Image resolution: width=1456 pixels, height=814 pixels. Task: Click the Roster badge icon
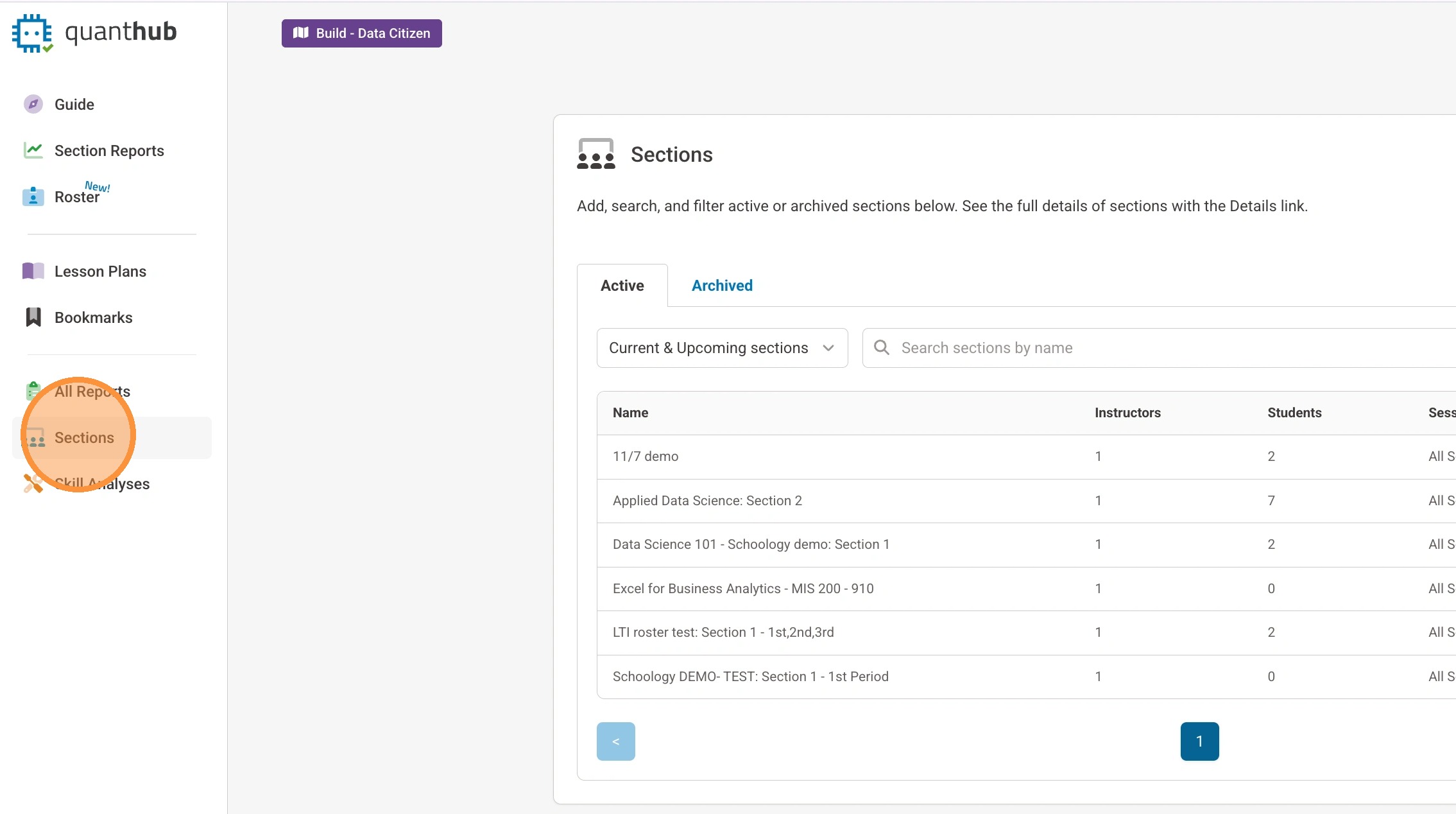pyautogui.click(x=33, y=196)
